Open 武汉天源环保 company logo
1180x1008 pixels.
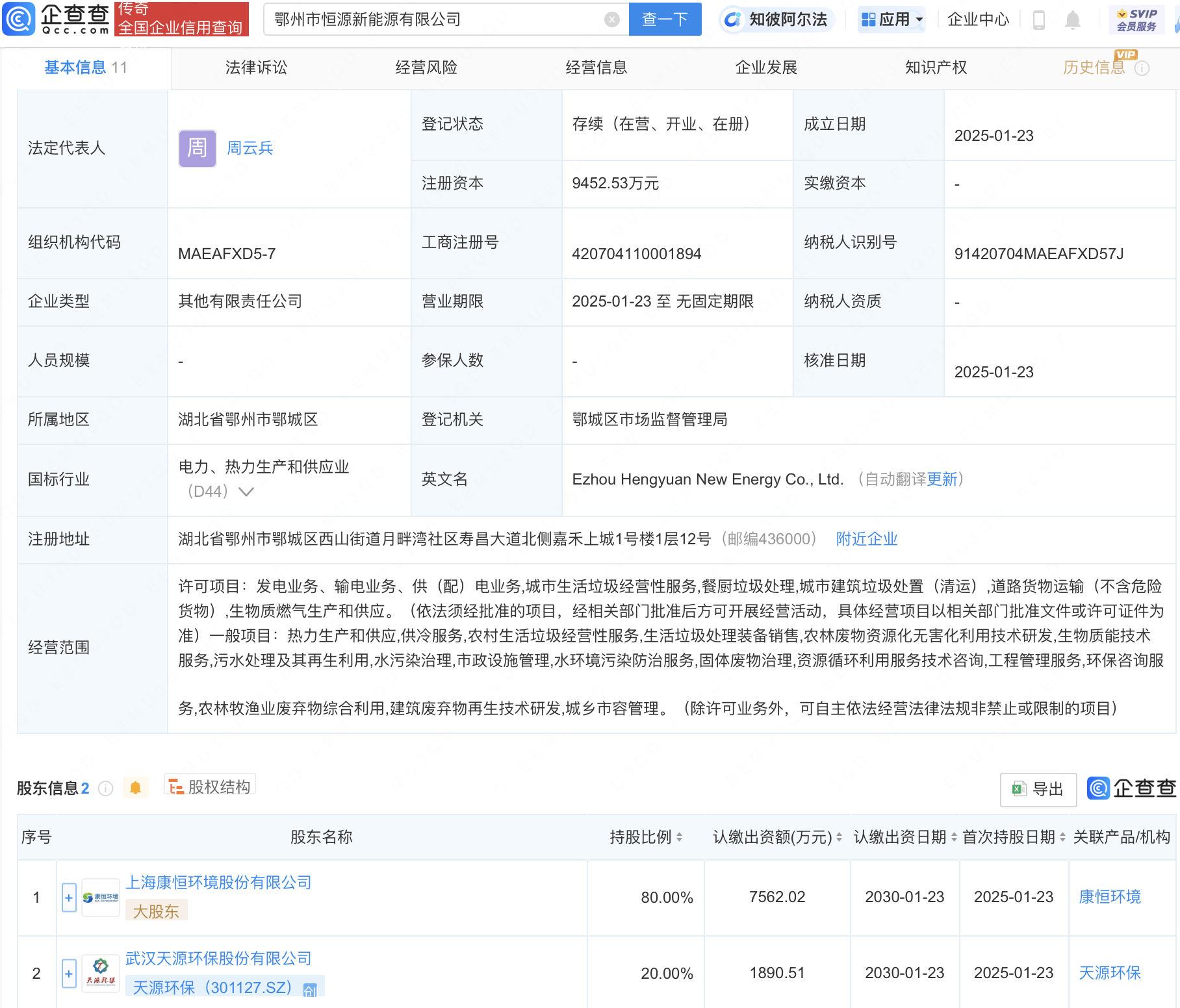pyautogui.click(x=101, y=974)
